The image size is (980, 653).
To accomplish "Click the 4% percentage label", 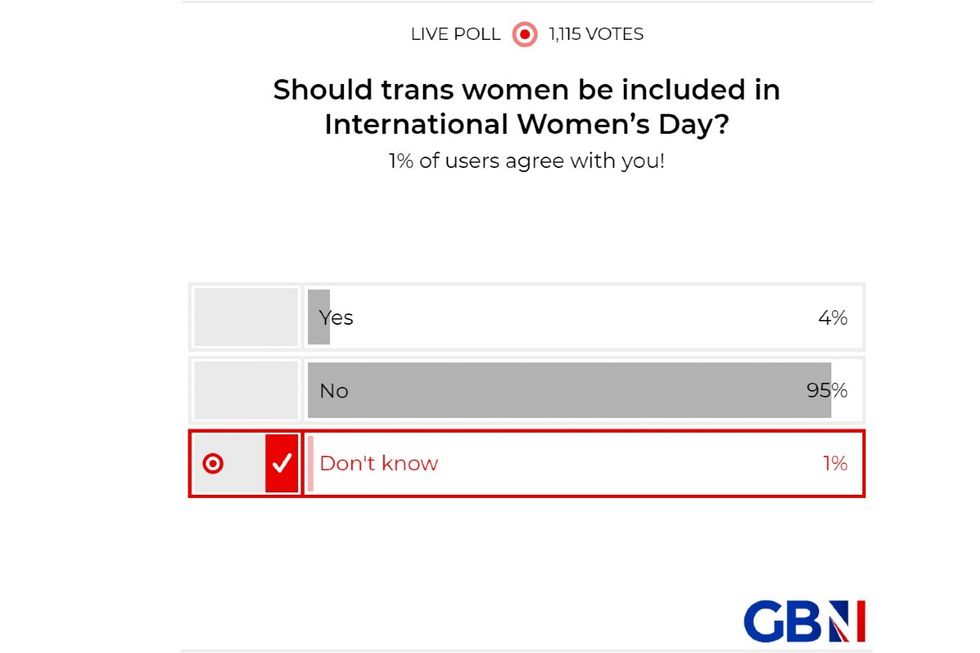I will (x=832, y=318).
